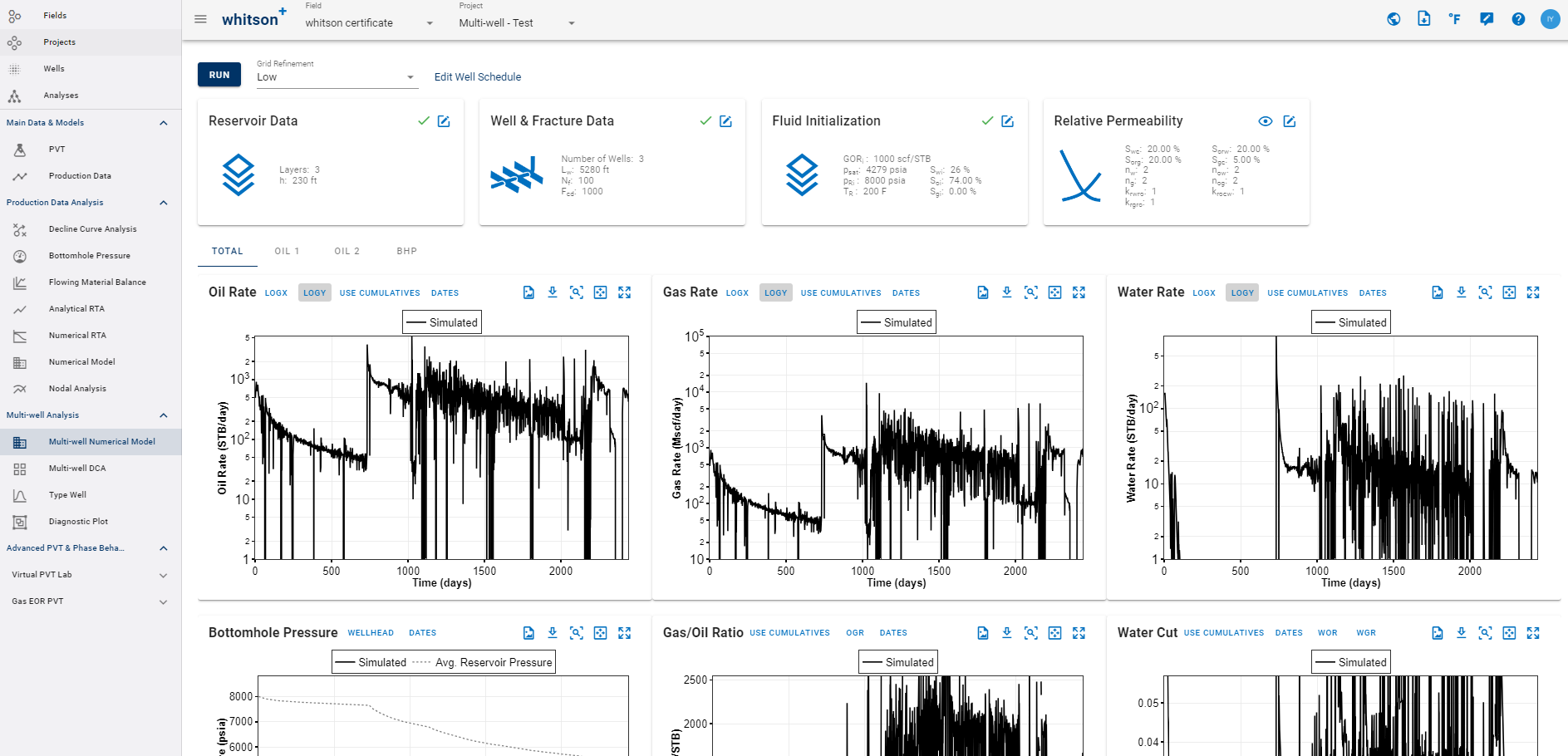This screenshot has width=1568, height=756.
Task: Toggle Simulated legend in Water Rate chart
Action: [1351, 322]
